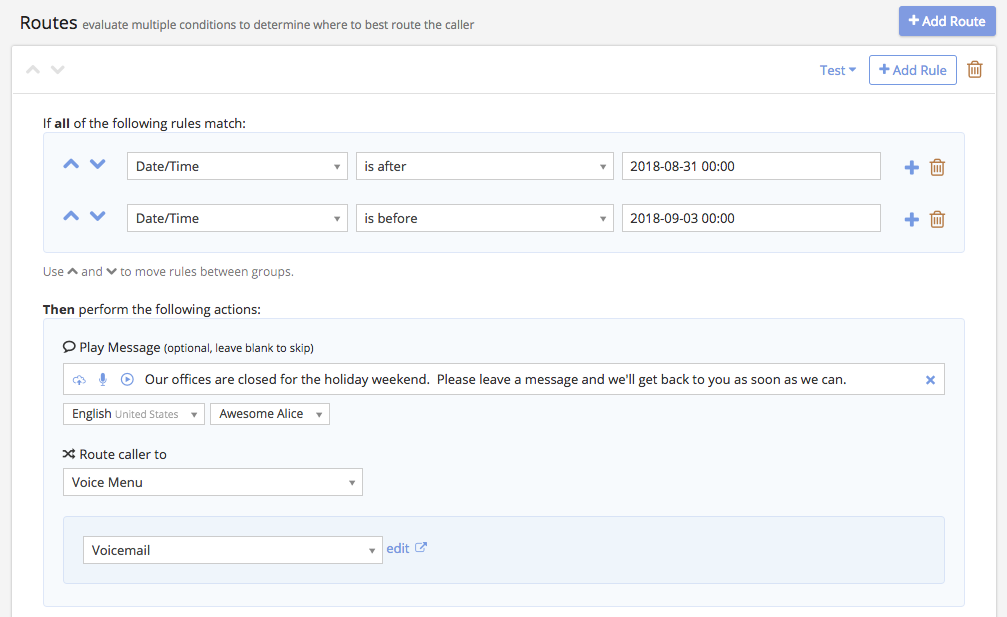The height and width of the screenshot is (617, 1007).
Task: Change the Voicemail selection dropdown
Action: coord(232,547)
